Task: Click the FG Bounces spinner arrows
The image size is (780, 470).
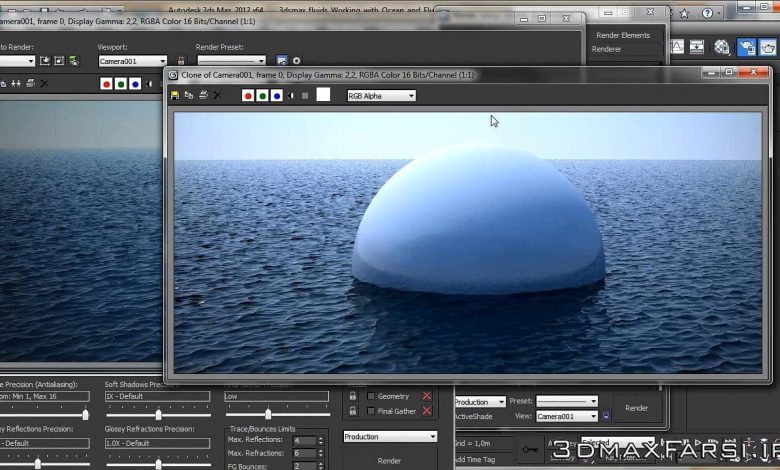Action: coord(320,466)
